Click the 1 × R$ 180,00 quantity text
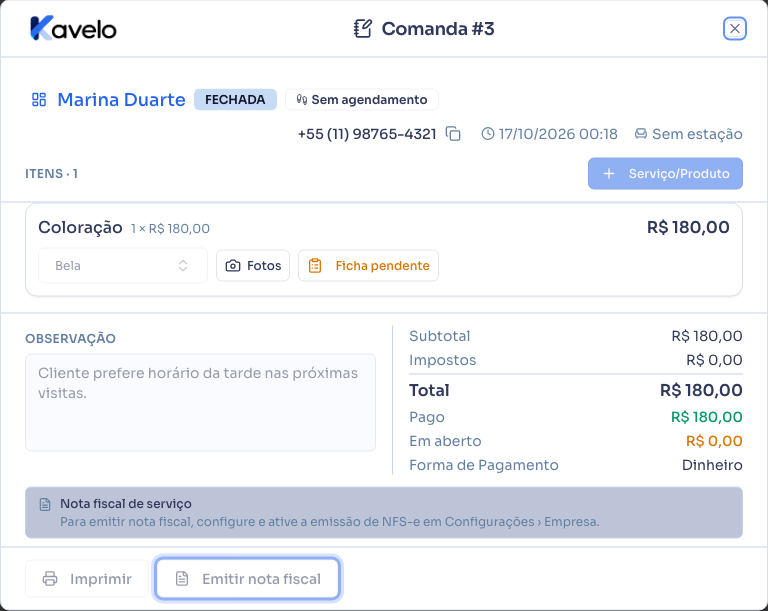The height and width of the screenshot is (611, 768). pyautogui.click(x=170, y=229)
